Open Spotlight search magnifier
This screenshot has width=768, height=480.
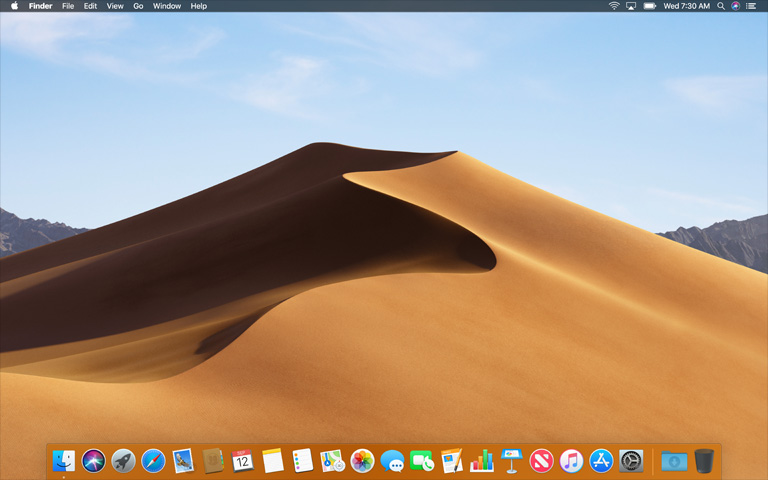pos(720,6)
